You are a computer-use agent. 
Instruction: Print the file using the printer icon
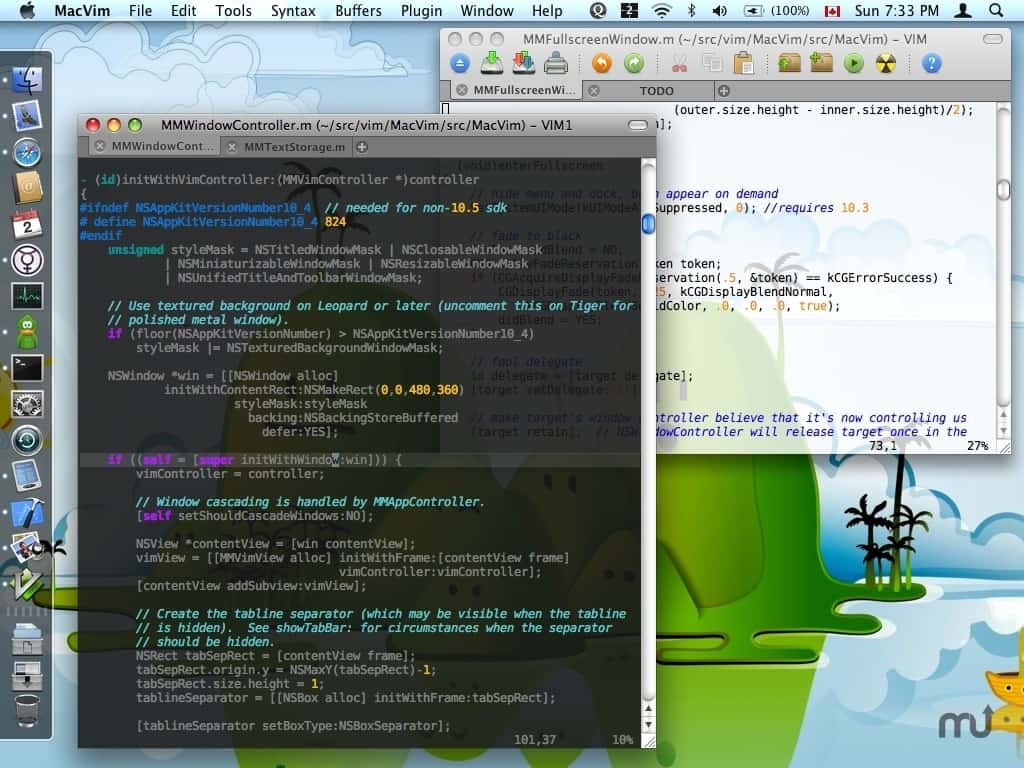(x=555, y=64)
